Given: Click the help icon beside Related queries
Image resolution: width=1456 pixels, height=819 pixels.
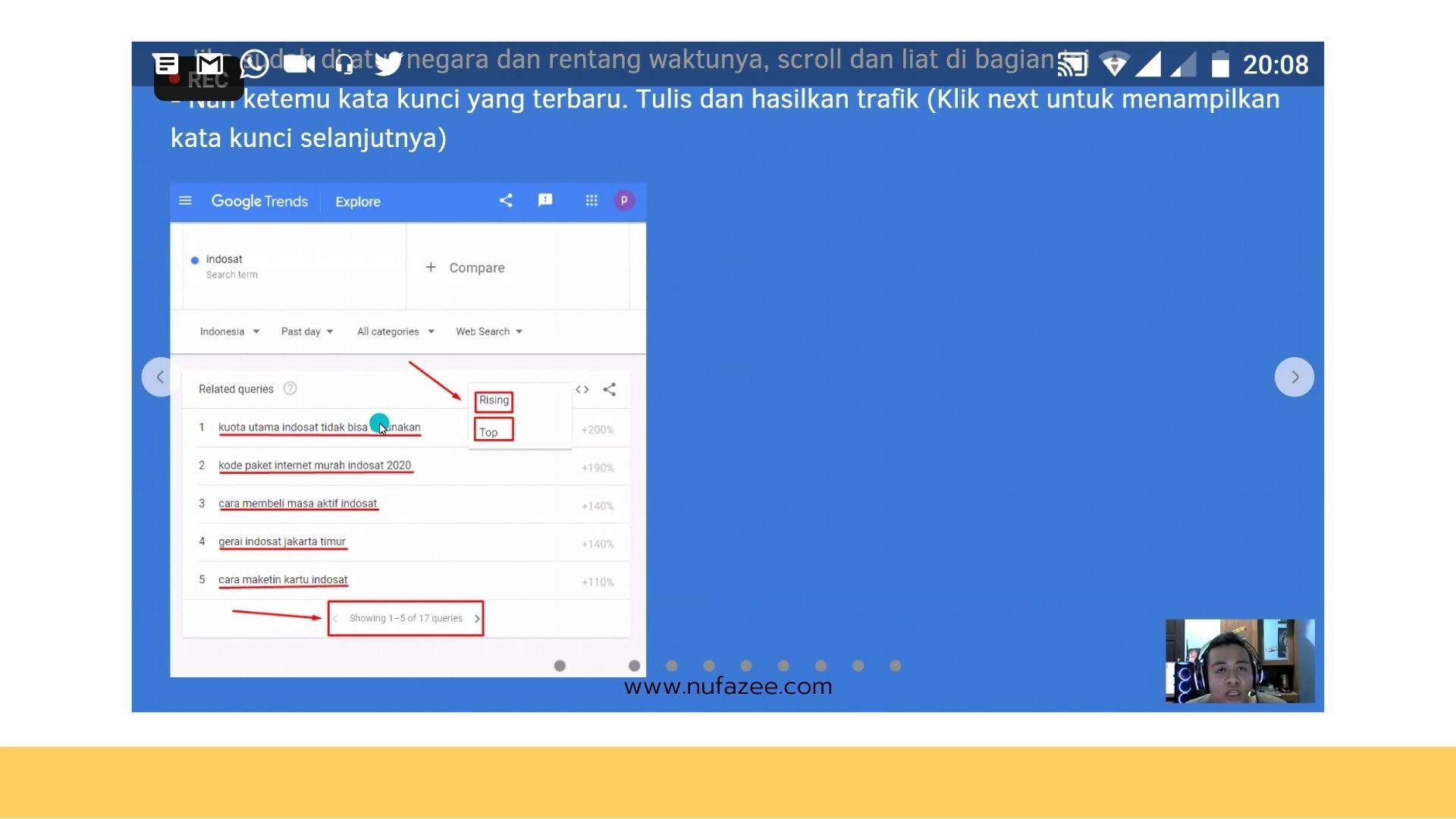Looking at the screenshot, I should click(x=290, y=389).
